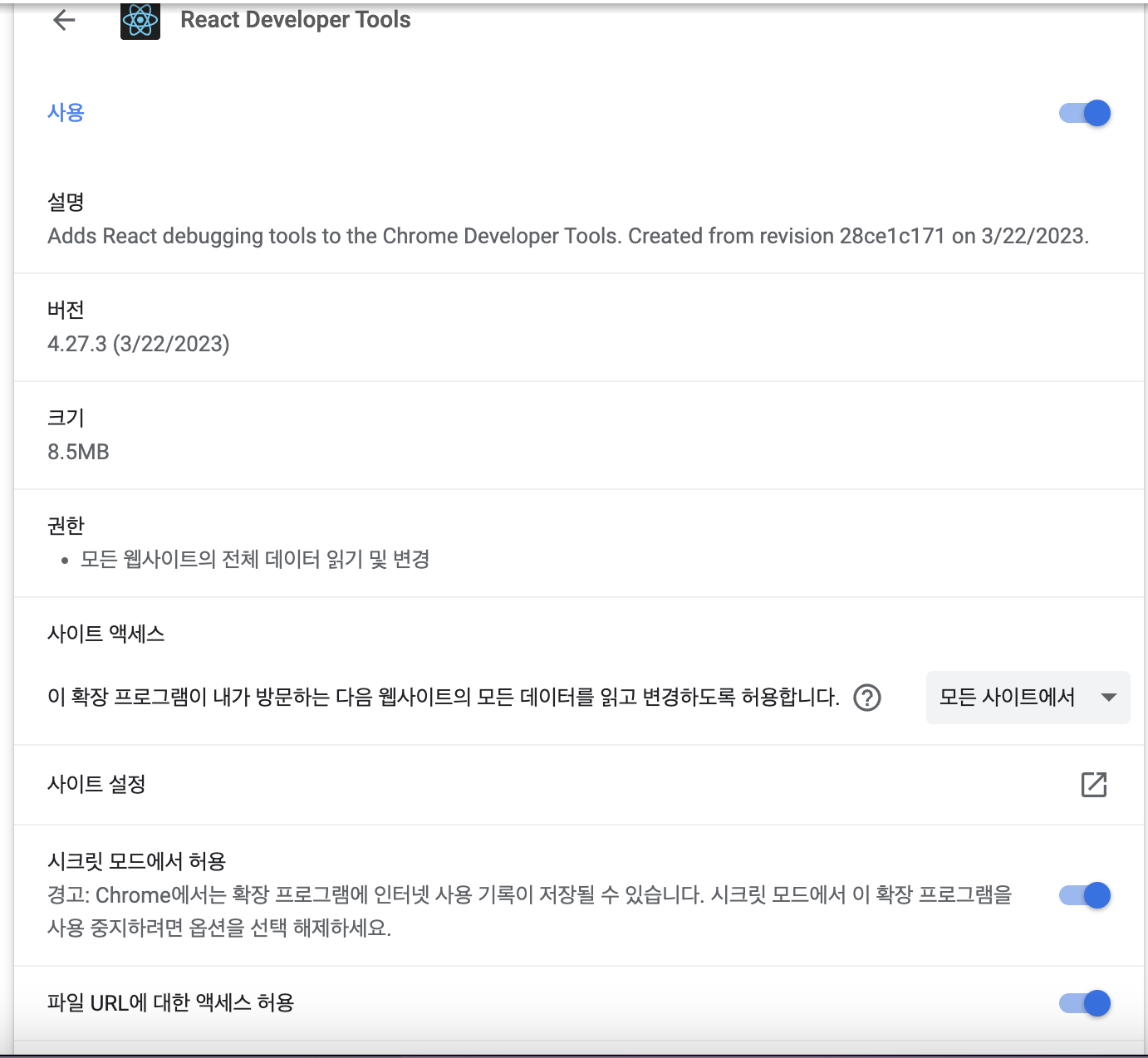1148x1058 pixels.
Task: Click the React Developer Tools title
Action: click(296, 20)
